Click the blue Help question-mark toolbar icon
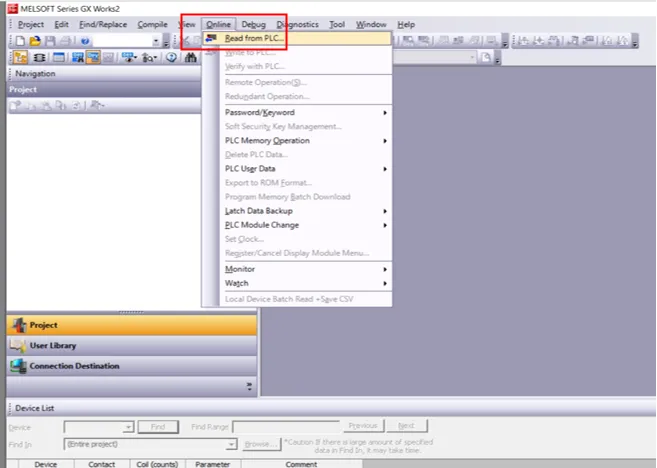This screenshot has width=657, height=468. pyautogui.click(x=85, y=41)
